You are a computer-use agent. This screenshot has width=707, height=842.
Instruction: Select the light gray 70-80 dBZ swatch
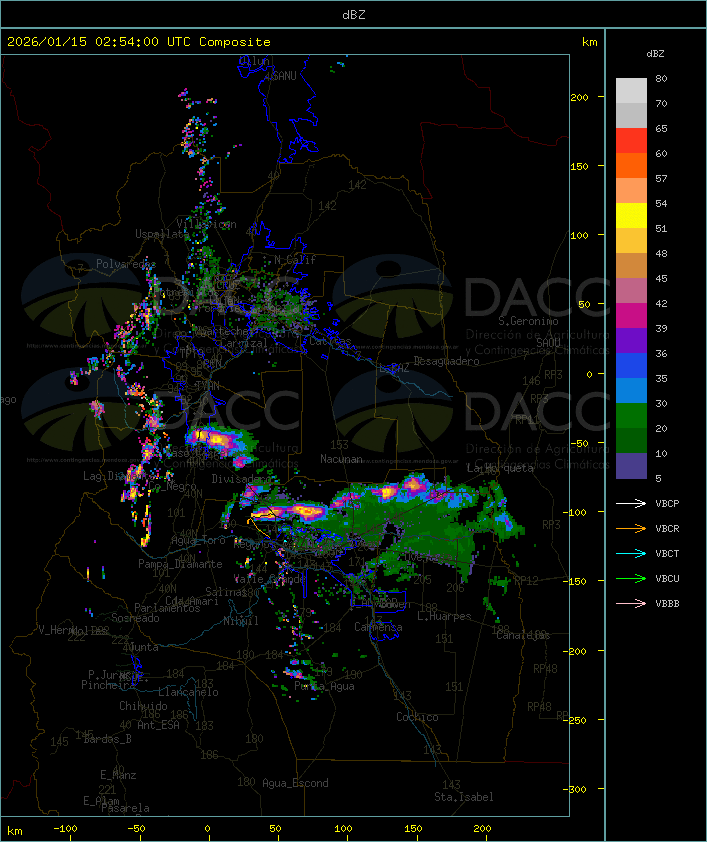click(x=631, y=91)
